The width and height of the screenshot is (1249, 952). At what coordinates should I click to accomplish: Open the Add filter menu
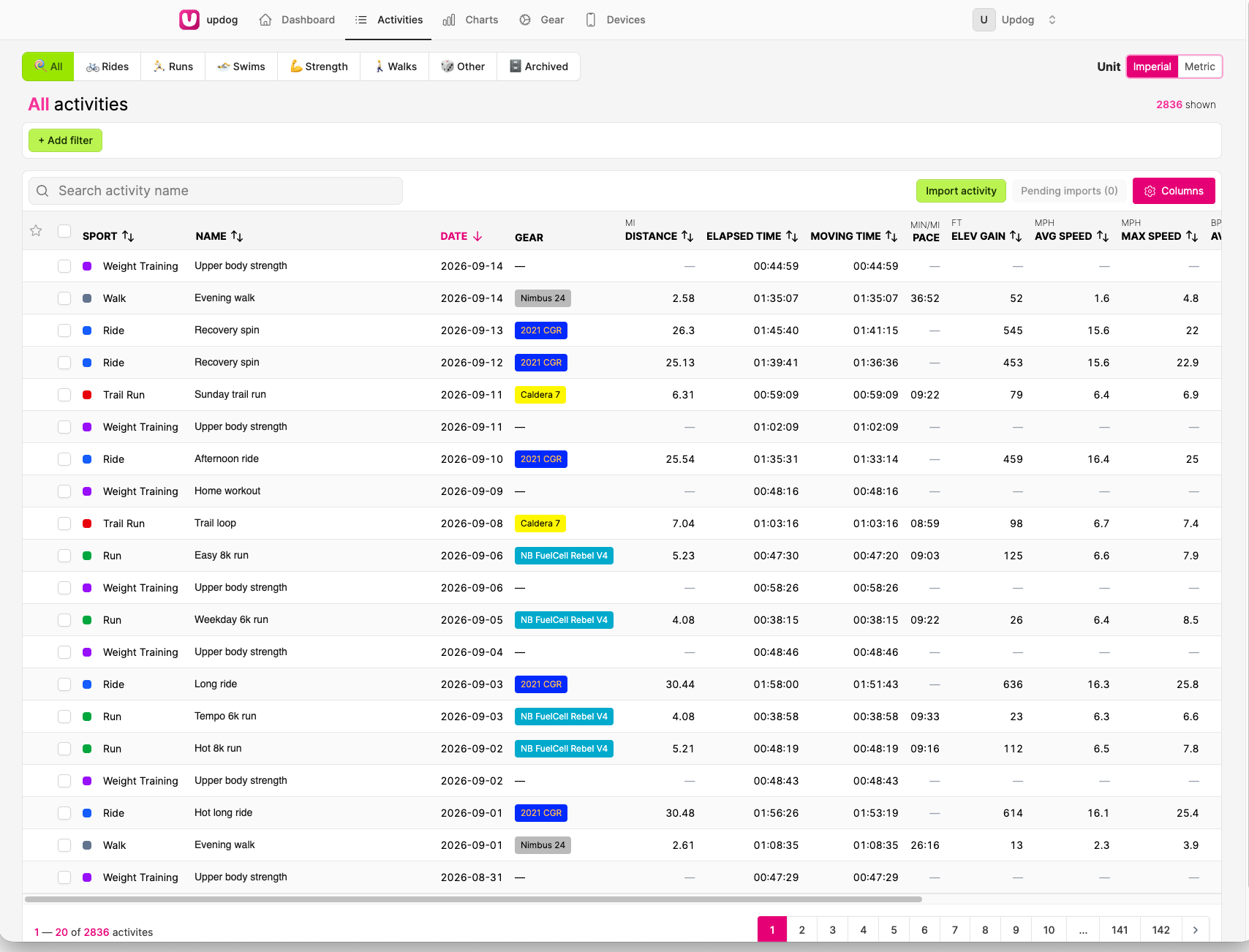(65, 140)
